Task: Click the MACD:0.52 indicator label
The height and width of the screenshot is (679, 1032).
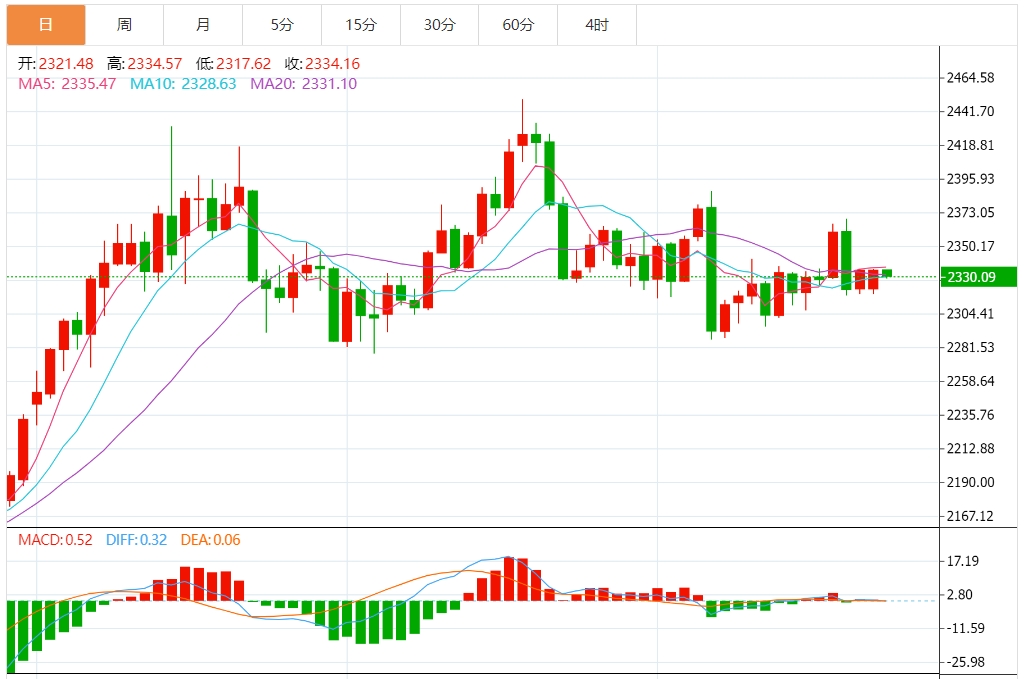Action: pos(55,540)
